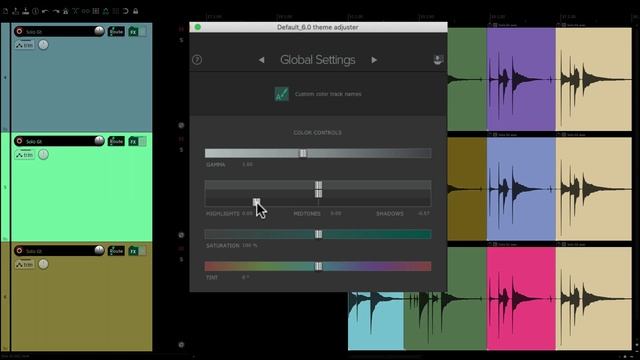Click the Redo arrow in toolbar
Screen dimensions: 640x360
click(56, 11)
